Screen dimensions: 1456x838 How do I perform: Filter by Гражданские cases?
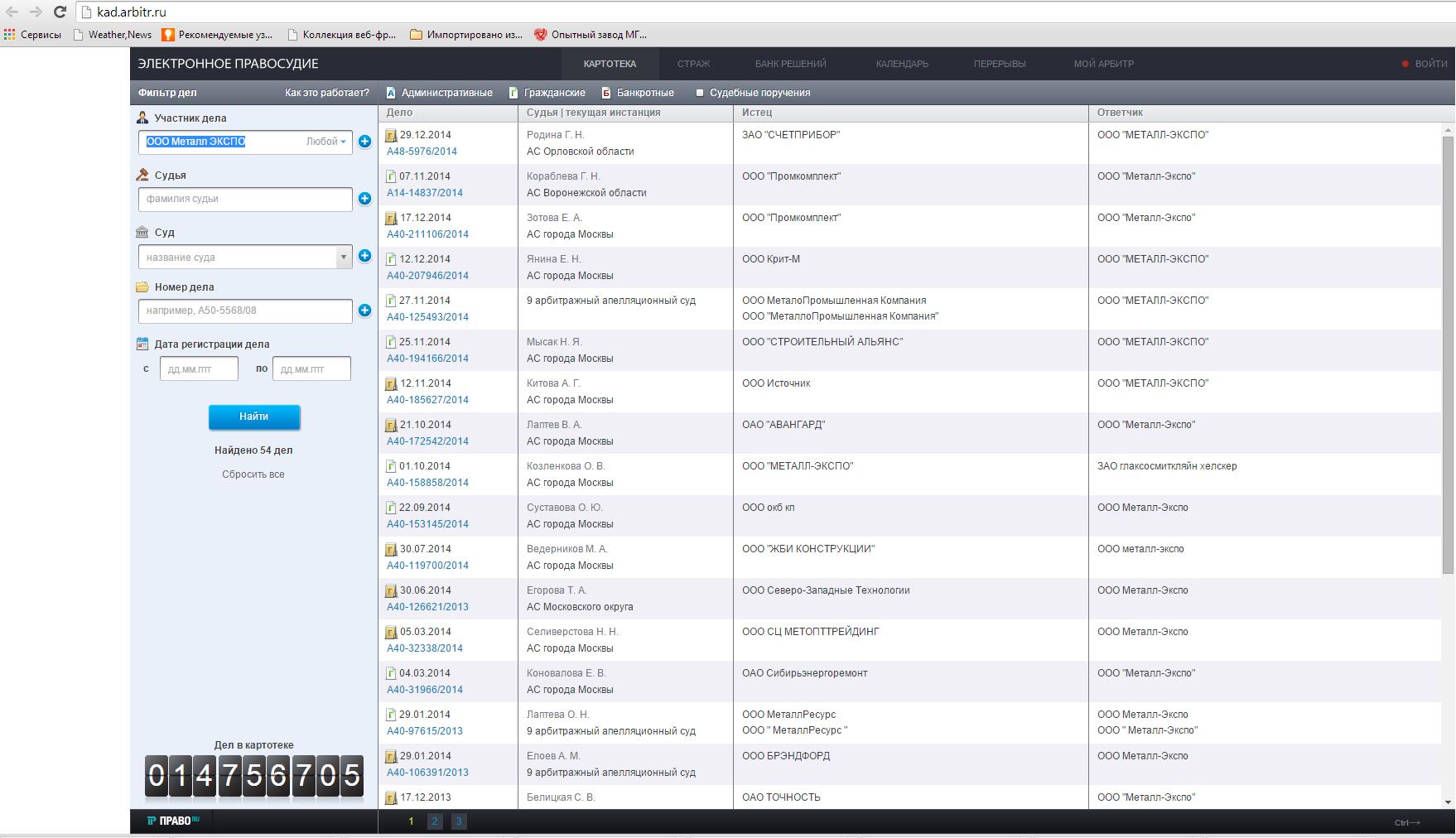pyautogui.click(x=547, y=93)
